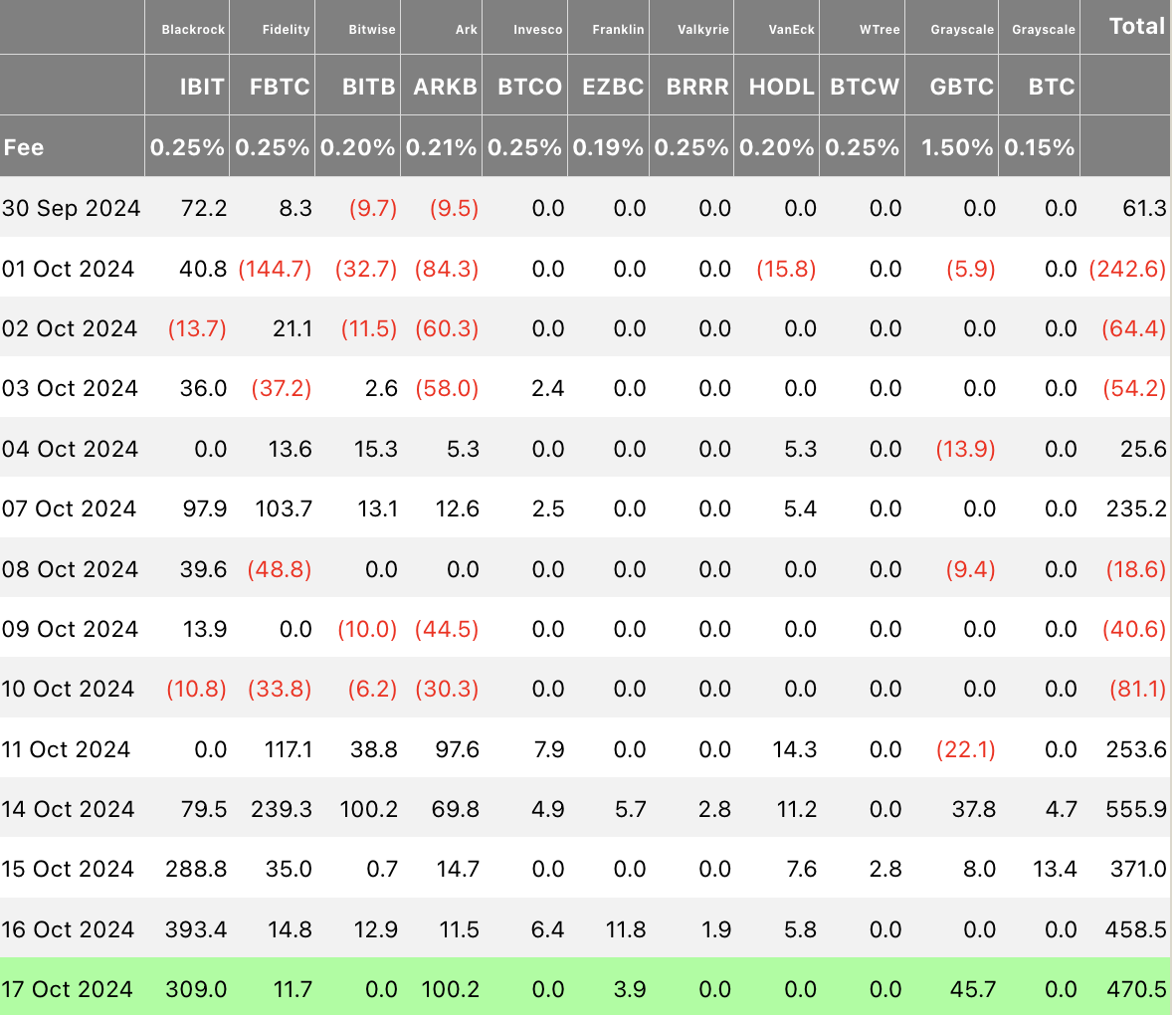Select the Total column header
The width and height of the screenshot is (1176, 1015).
pos(1136,27)
